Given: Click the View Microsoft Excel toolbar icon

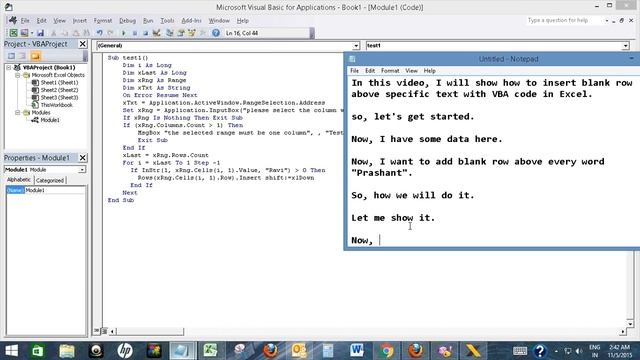Looking at the screenshot, I should [13, 33].
